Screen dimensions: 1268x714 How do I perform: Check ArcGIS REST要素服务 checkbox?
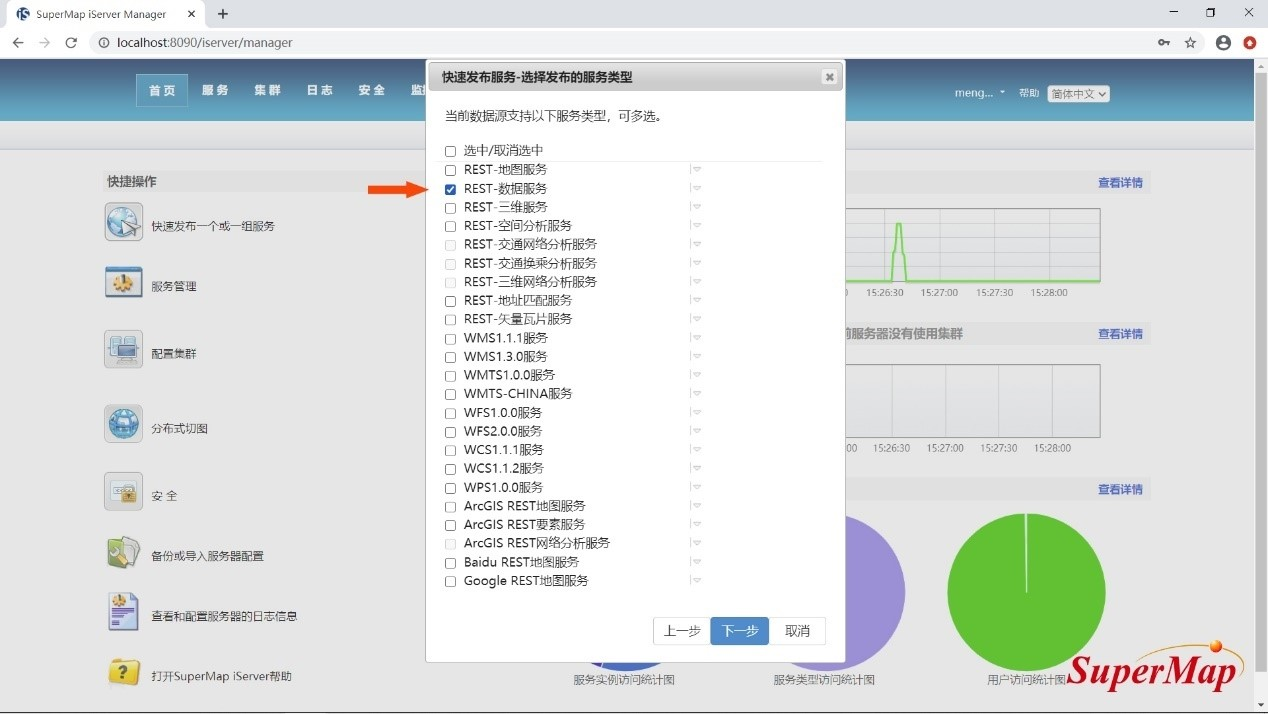click(450, 525)
